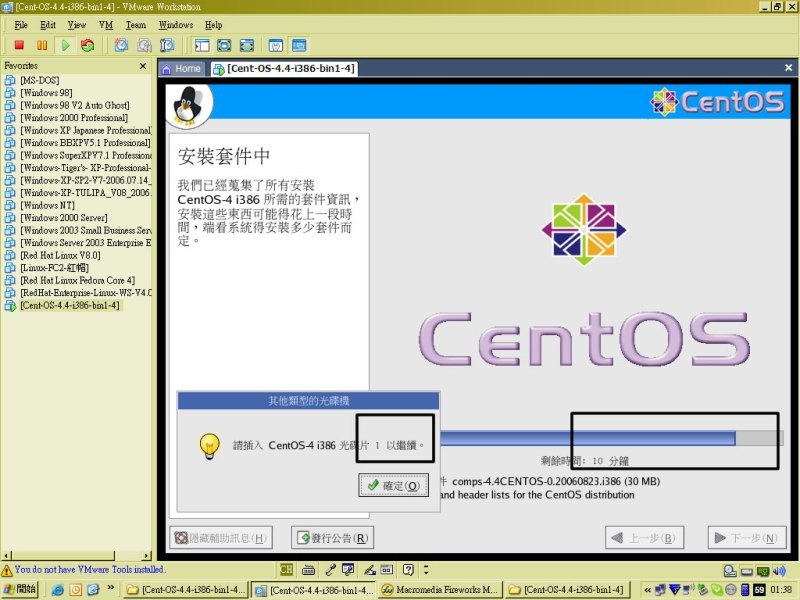The image size is (800, 600).
Task: Select [Red Hat Linux V8.0] favorite
Action: tap(60, 255)
